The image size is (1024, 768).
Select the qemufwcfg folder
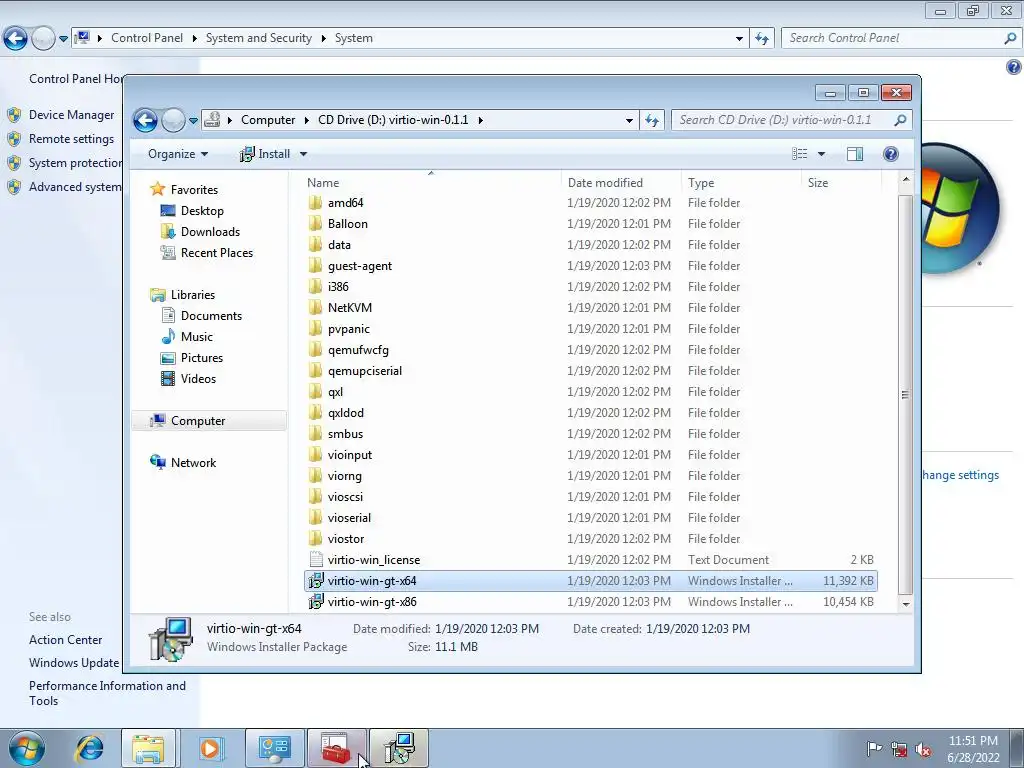click(358, 350)
